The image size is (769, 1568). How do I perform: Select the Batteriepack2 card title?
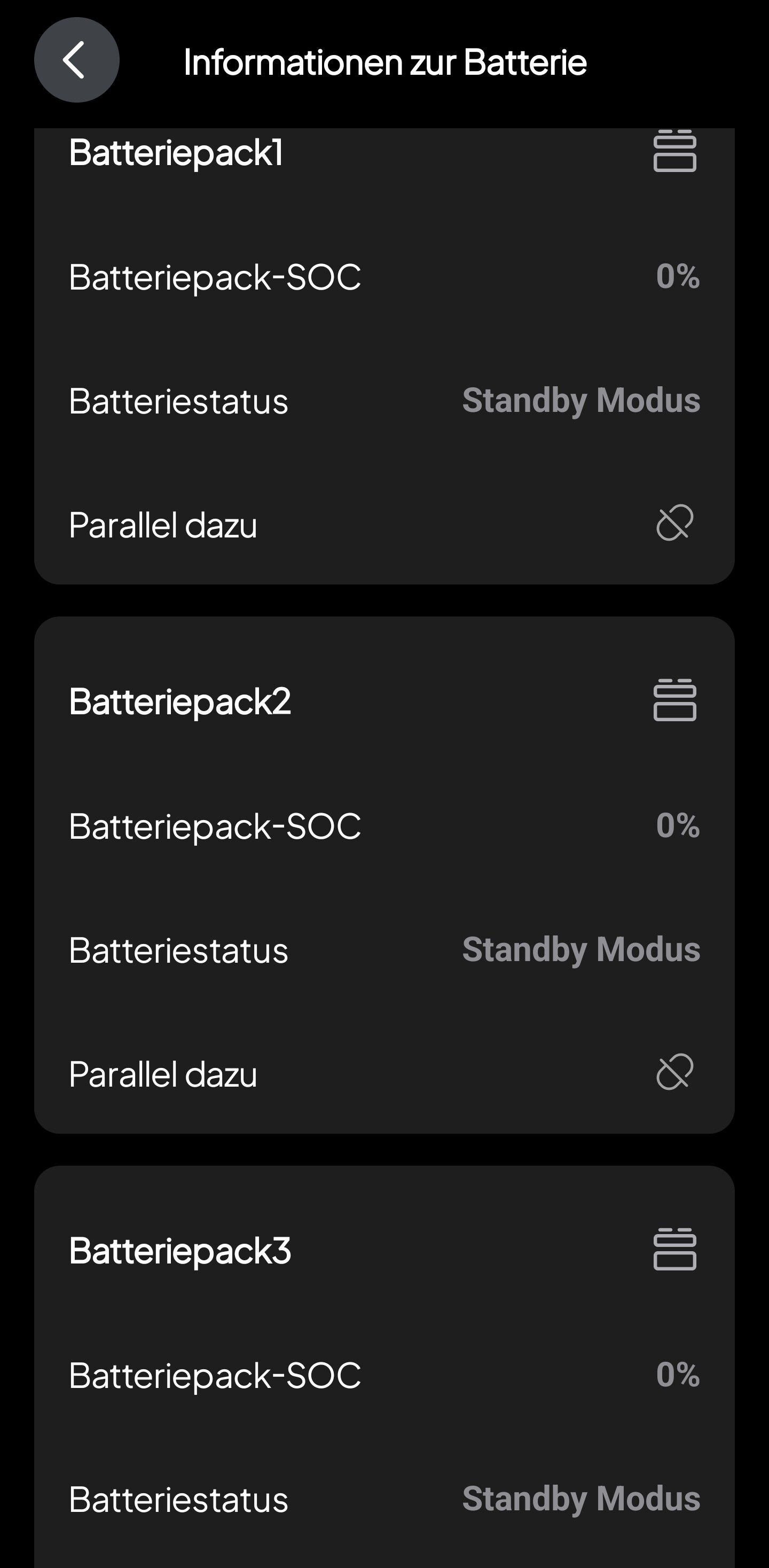(180, 701)
